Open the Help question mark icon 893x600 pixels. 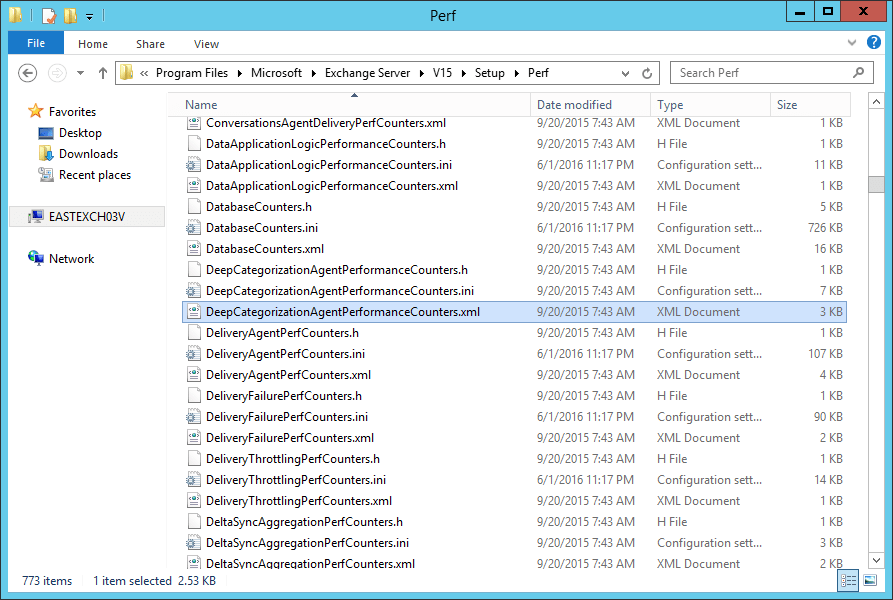point(874,42)
